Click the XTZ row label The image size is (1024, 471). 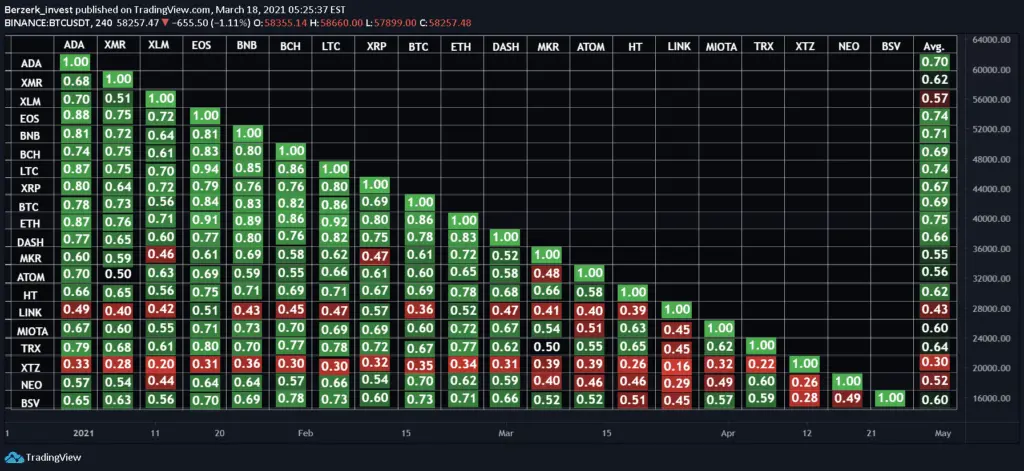(x=30, y=368)
